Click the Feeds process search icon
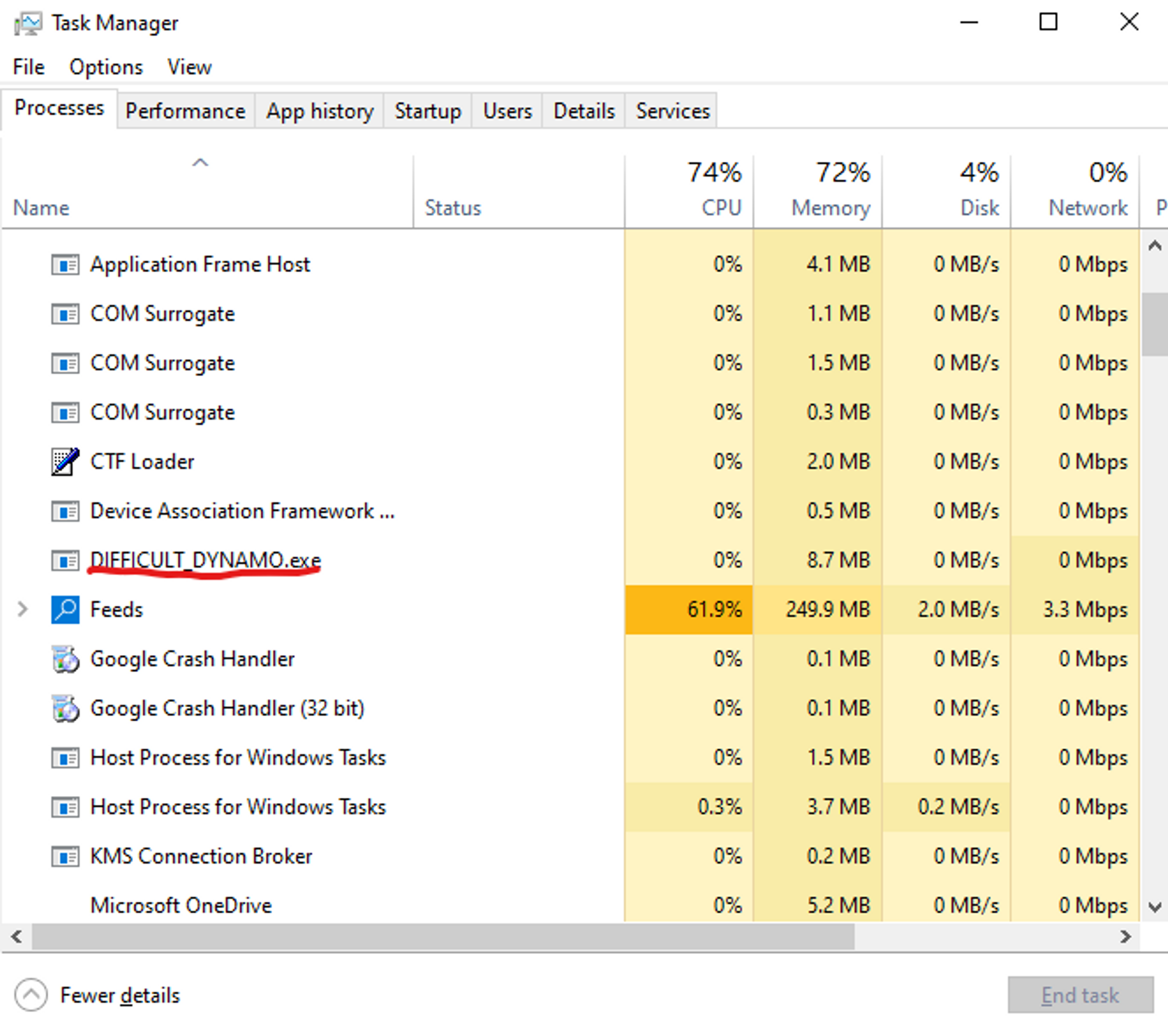The width and height of the screenshot is (1168, 1036). pyautogui.click(x=65, y=610)
